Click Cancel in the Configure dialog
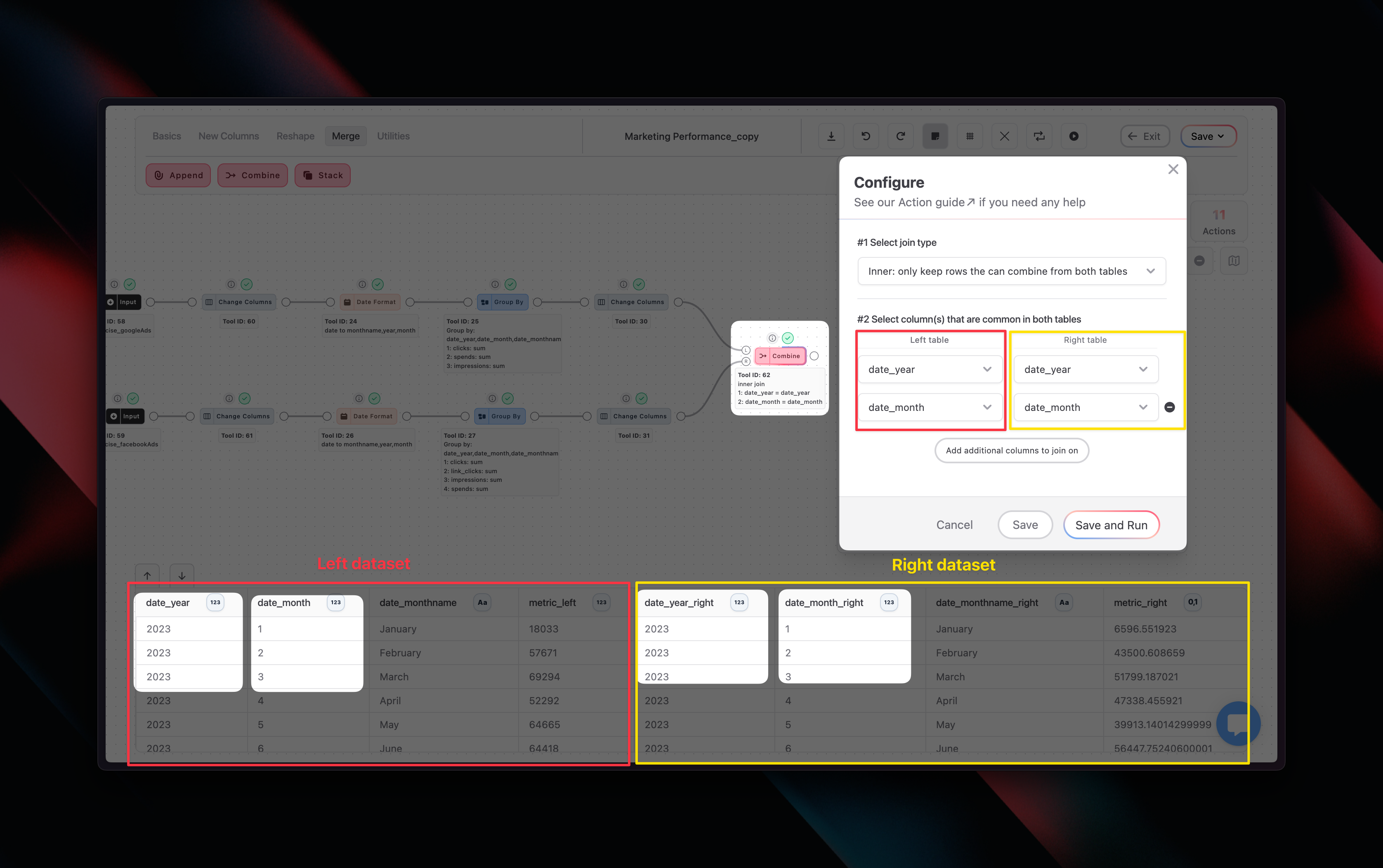The width and height of the screenshot is (1383, 868). click(954, 525)
